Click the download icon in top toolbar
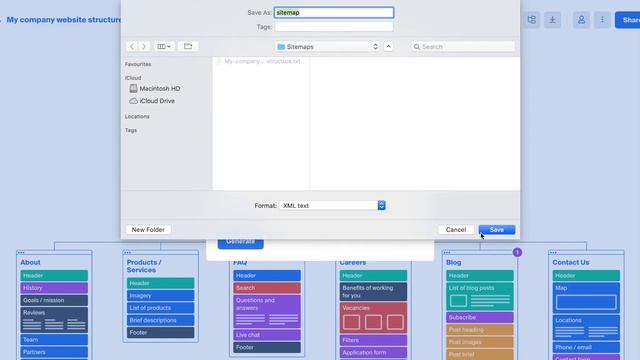The width and height of the screenshot is (640, 360). click(552, 20)
